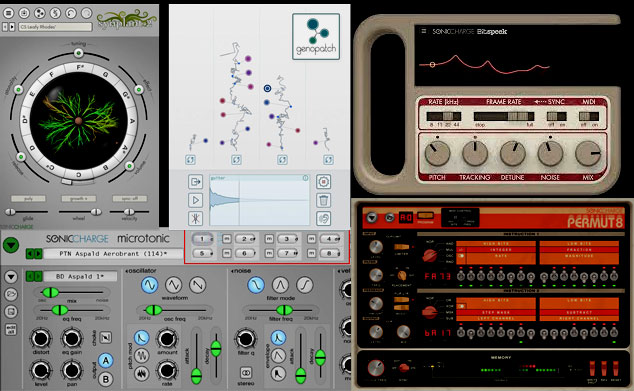Screen dimensions: 634x391
Task: Click the Bitspeak PITCH knob
Action: (437, 154)
